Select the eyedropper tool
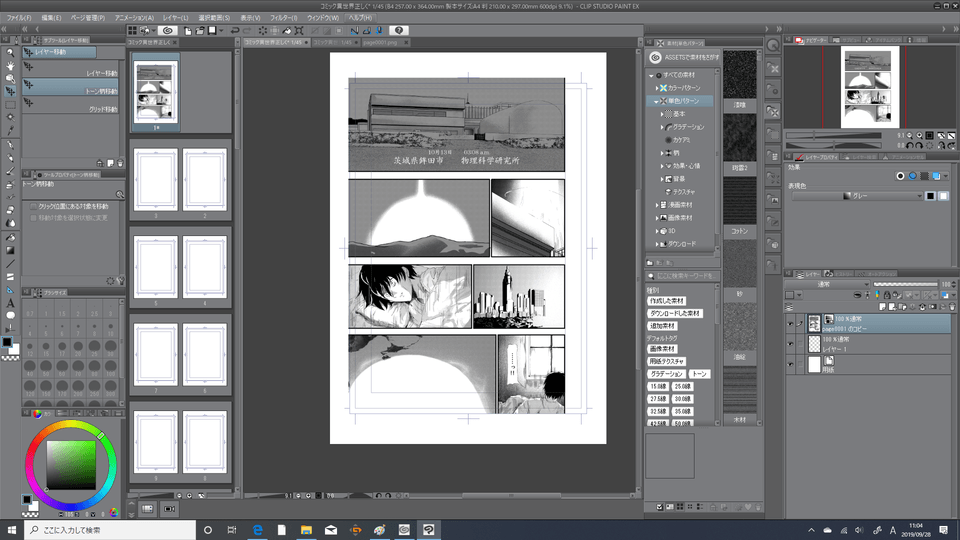 coord(10,130)
